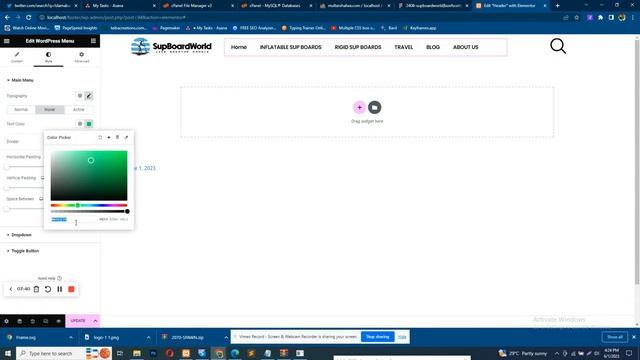Click the Space Between slider handle

coord(7,209)
